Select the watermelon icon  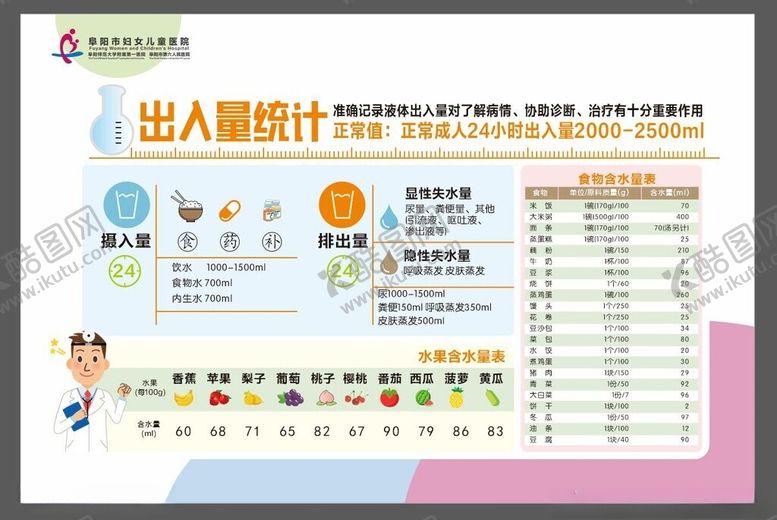(x=424, y=398)
